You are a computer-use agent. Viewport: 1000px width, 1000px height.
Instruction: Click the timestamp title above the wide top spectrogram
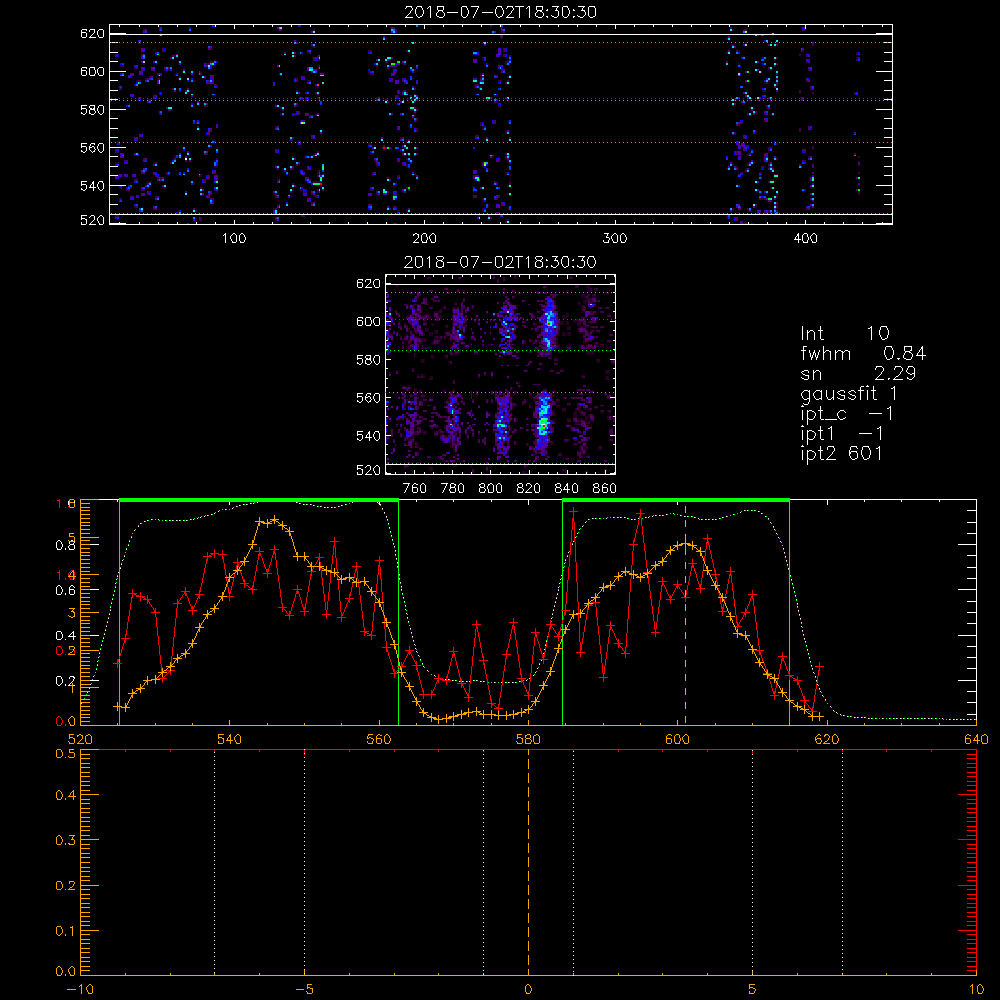(x=500, y=12)
